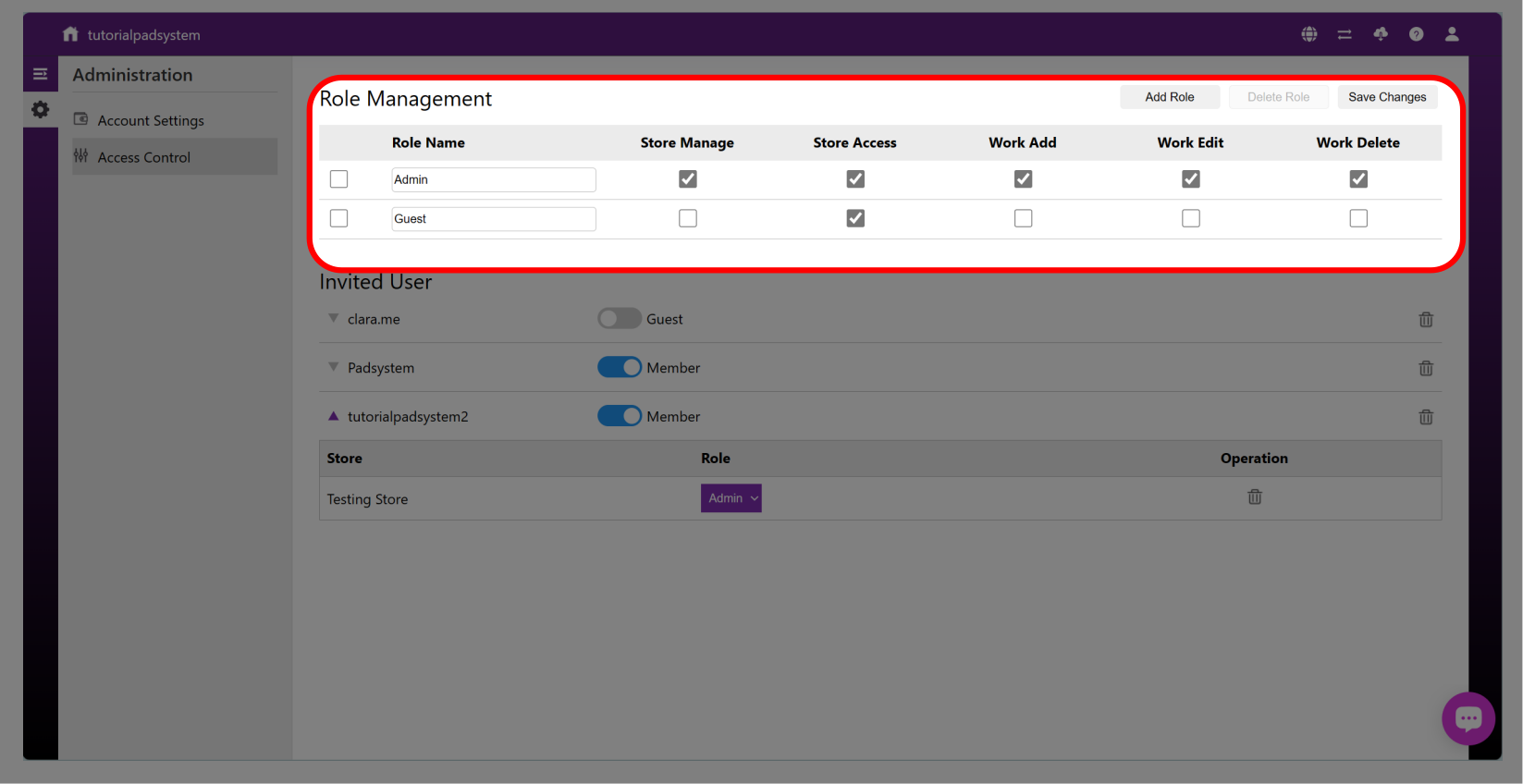The image size is (1523, 784).
Task: Click the Access Control sliders icon
Action: (81, 156)
